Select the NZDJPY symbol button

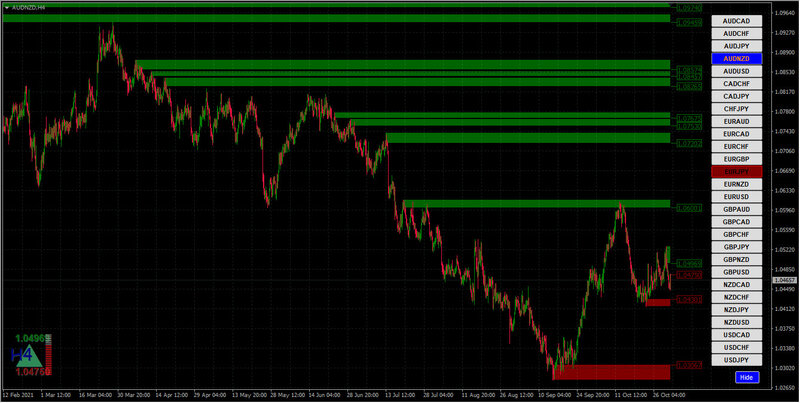pyautogui.click(x=736, y=310)
